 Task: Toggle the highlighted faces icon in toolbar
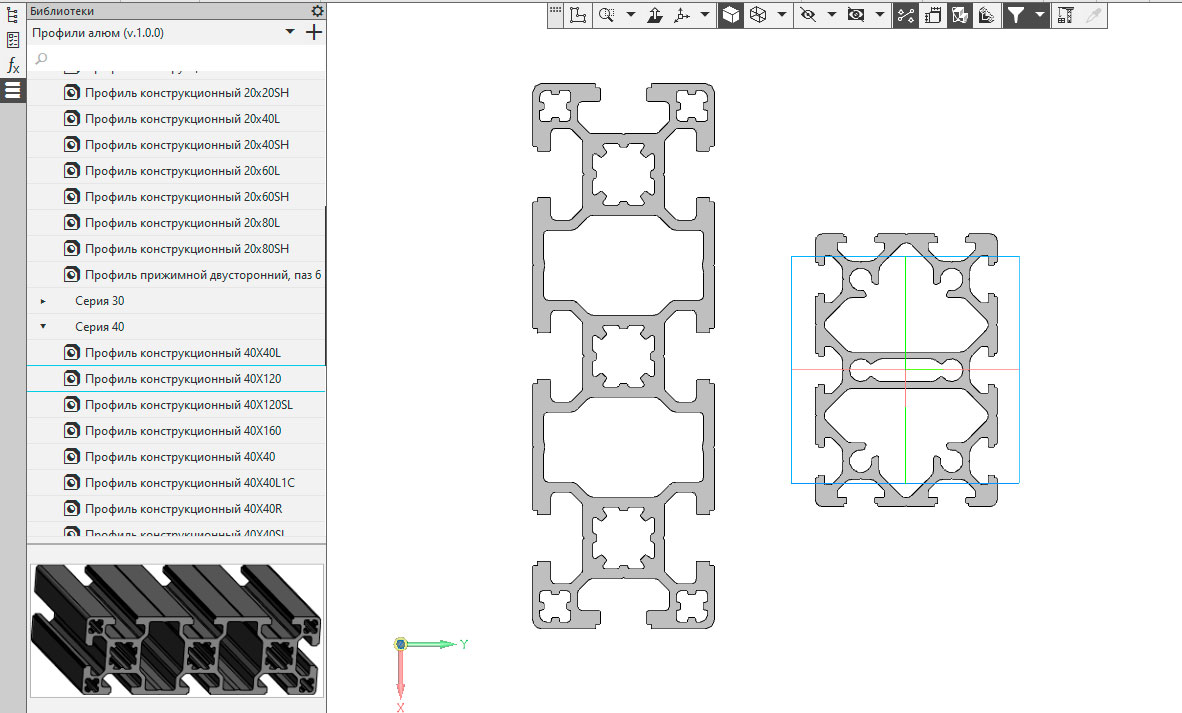960,15
